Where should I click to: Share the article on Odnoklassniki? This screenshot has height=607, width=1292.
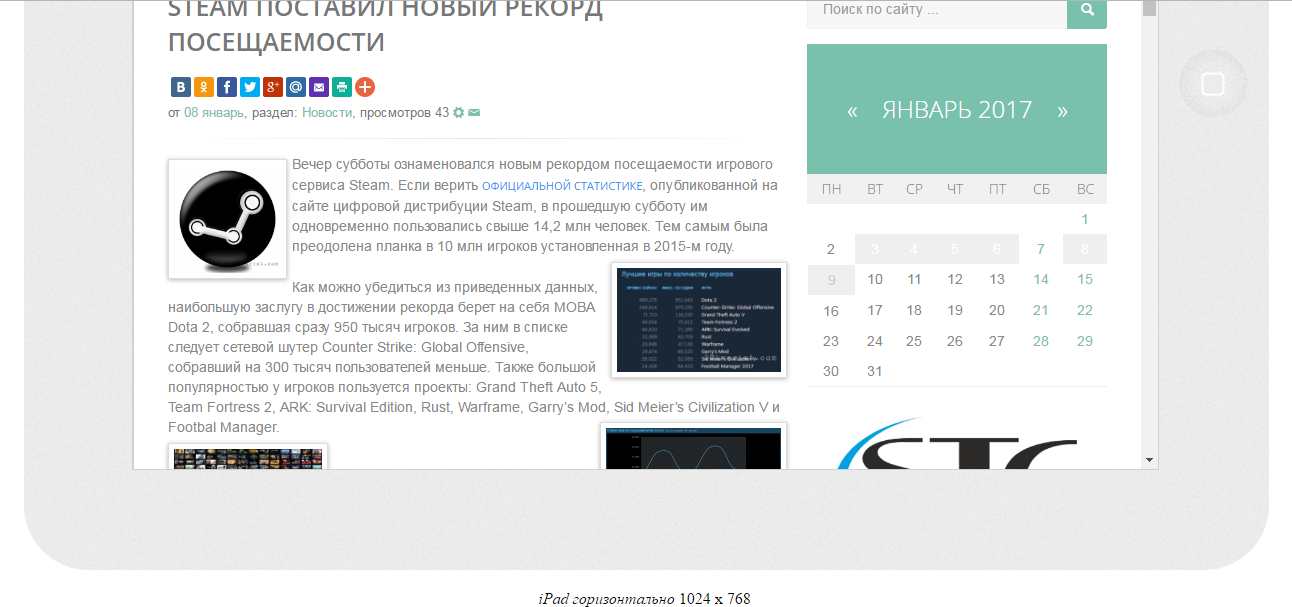coord(204,87)
